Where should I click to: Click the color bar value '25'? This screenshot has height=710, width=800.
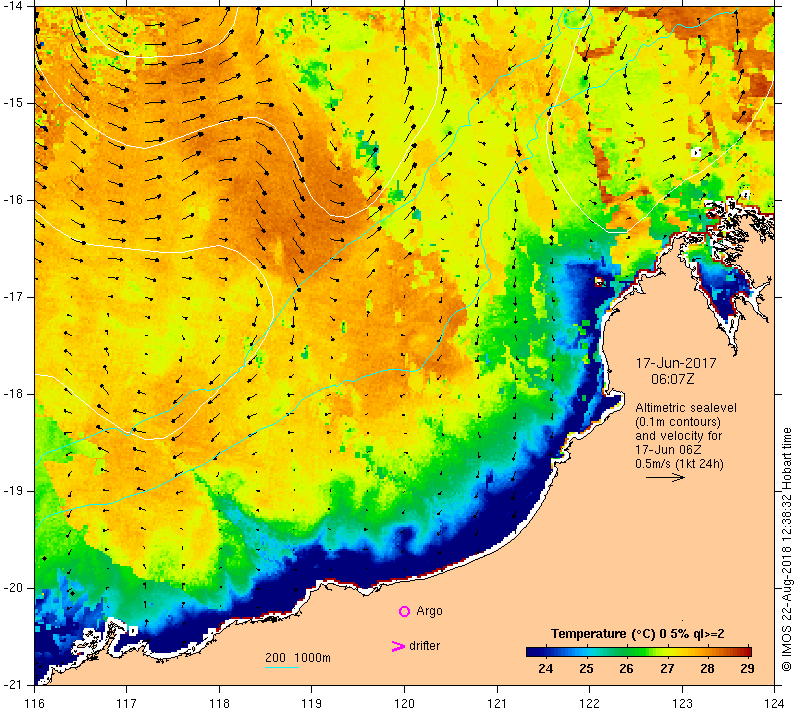[x=586, y=669]
